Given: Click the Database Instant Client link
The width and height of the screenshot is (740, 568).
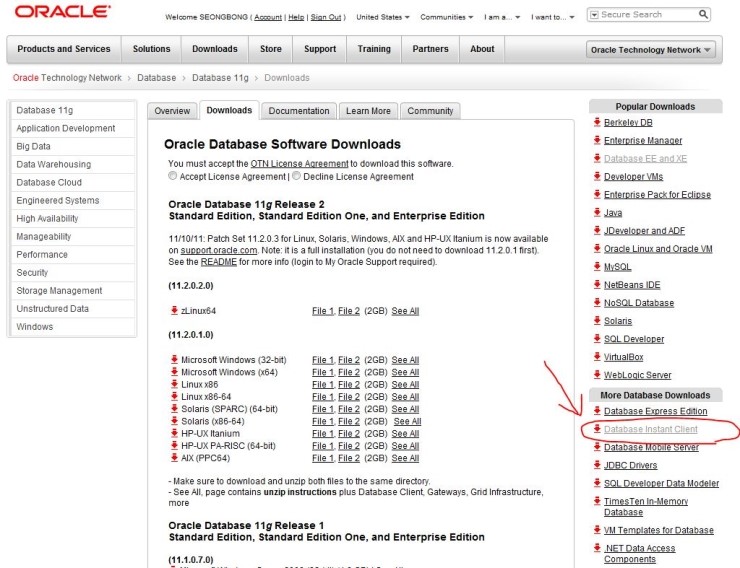Looking at the screenshot, I should (x=650, y=429).
